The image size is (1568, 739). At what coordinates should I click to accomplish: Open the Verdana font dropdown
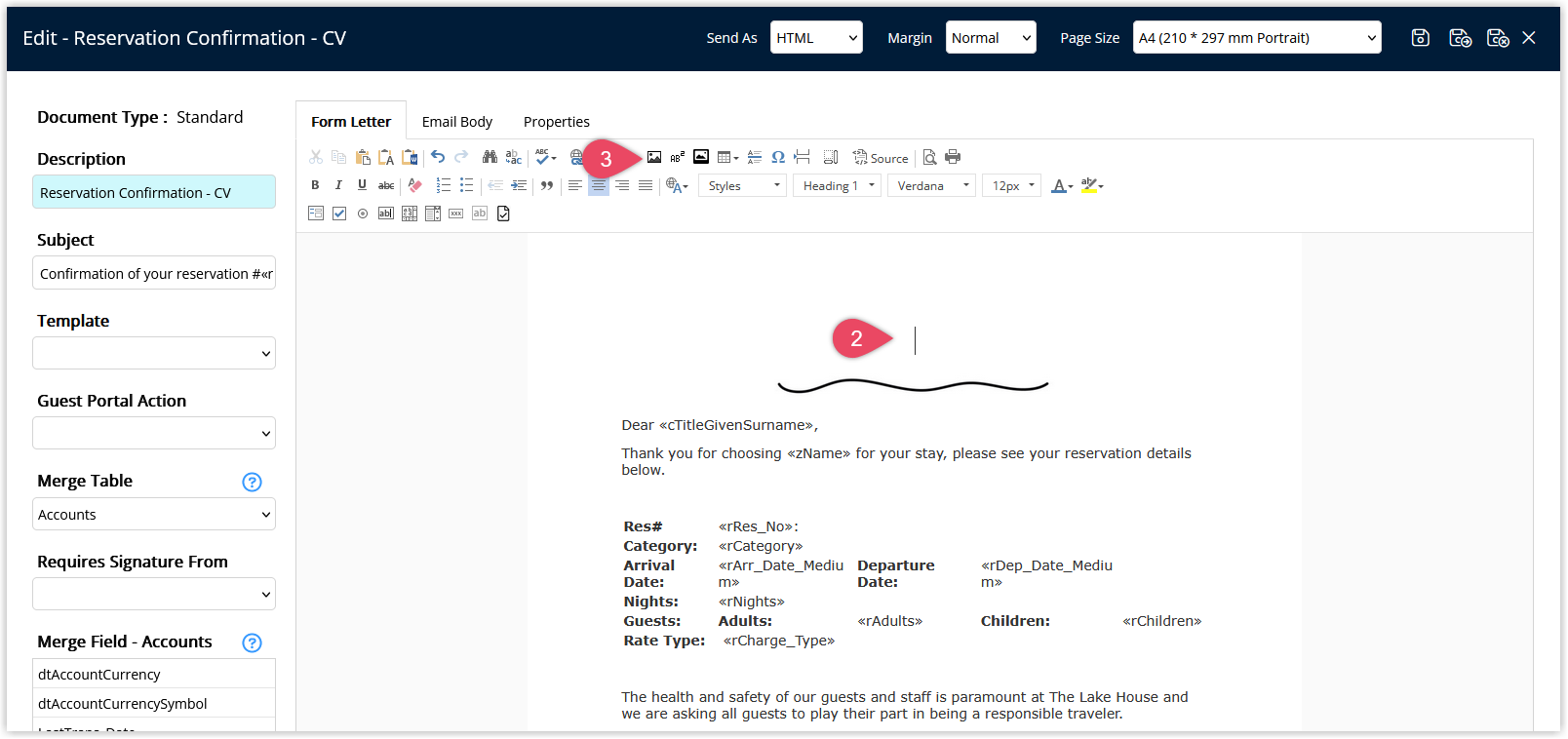(932, 185)
